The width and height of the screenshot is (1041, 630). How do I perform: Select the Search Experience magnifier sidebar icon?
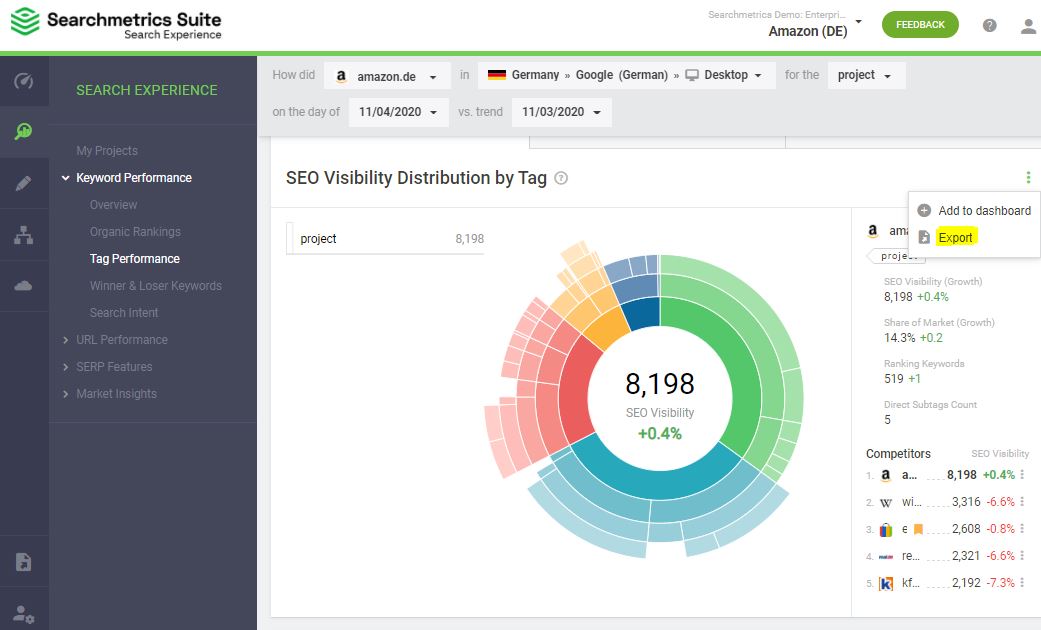tap(24, 131)
